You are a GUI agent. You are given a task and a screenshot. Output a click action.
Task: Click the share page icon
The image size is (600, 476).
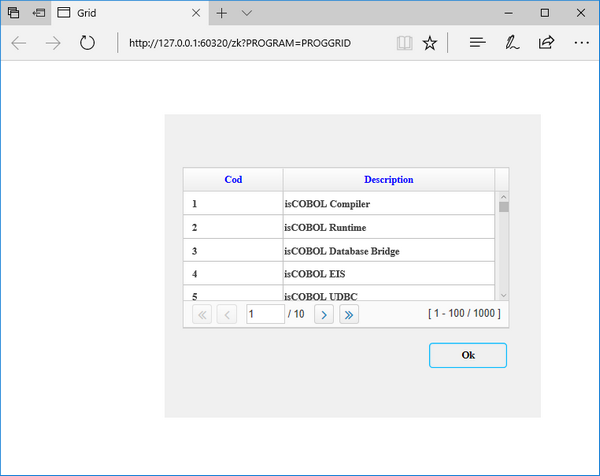point(546,43)
